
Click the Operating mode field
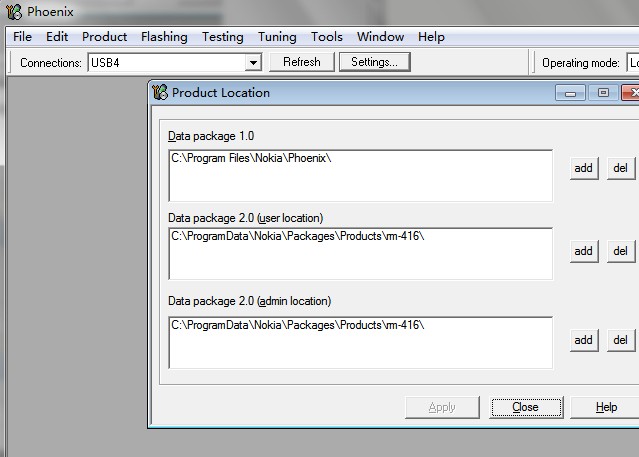pos(632,63)
